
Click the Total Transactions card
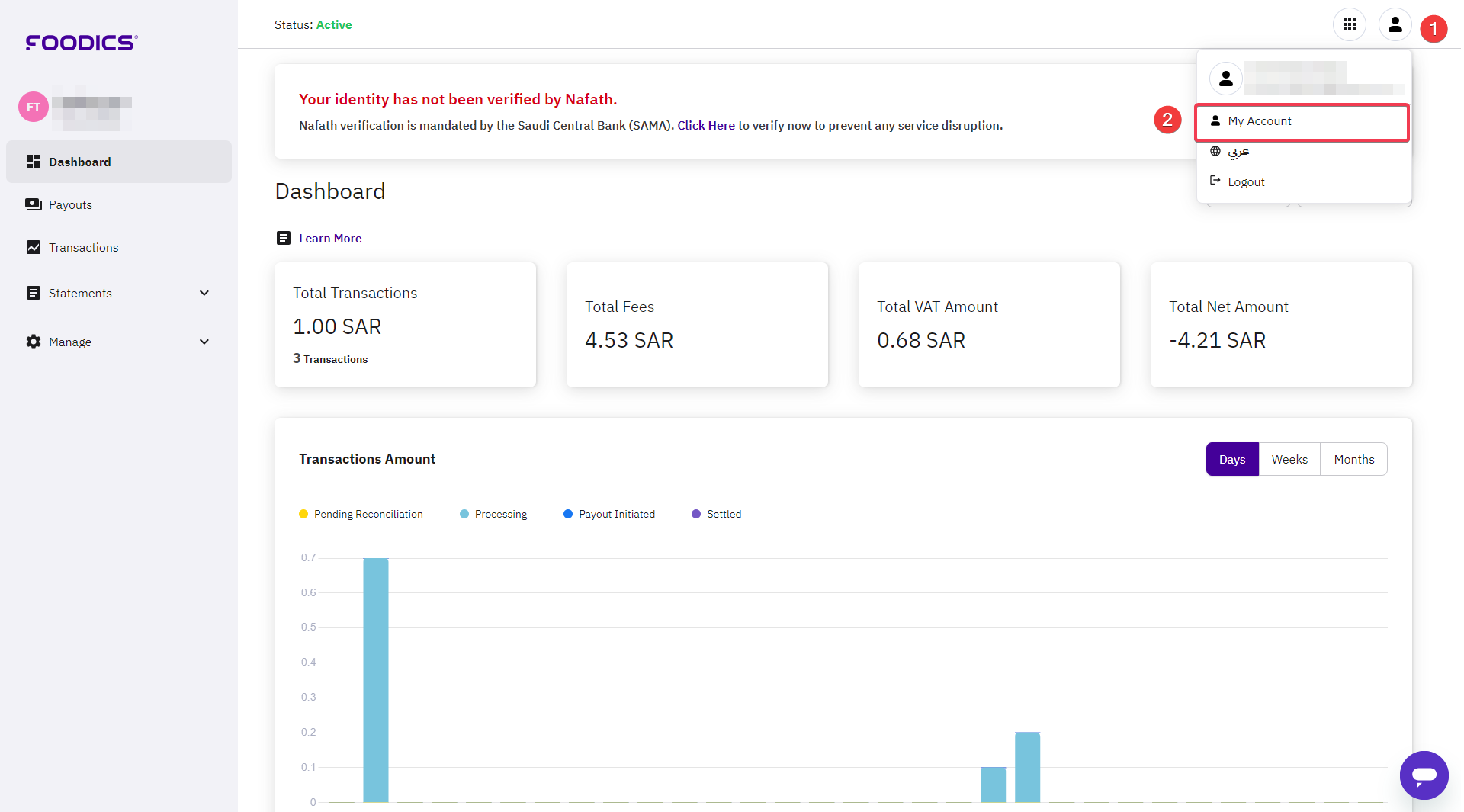click(405, 325)
